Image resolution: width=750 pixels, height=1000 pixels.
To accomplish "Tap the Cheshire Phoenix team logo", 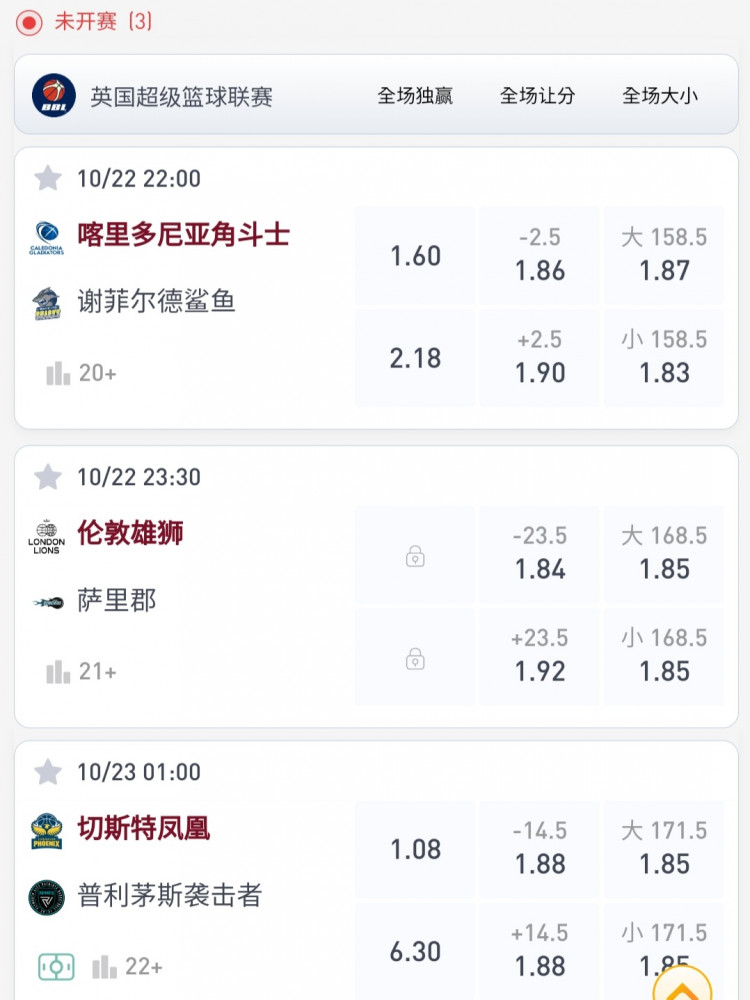I will coord(47,831).
